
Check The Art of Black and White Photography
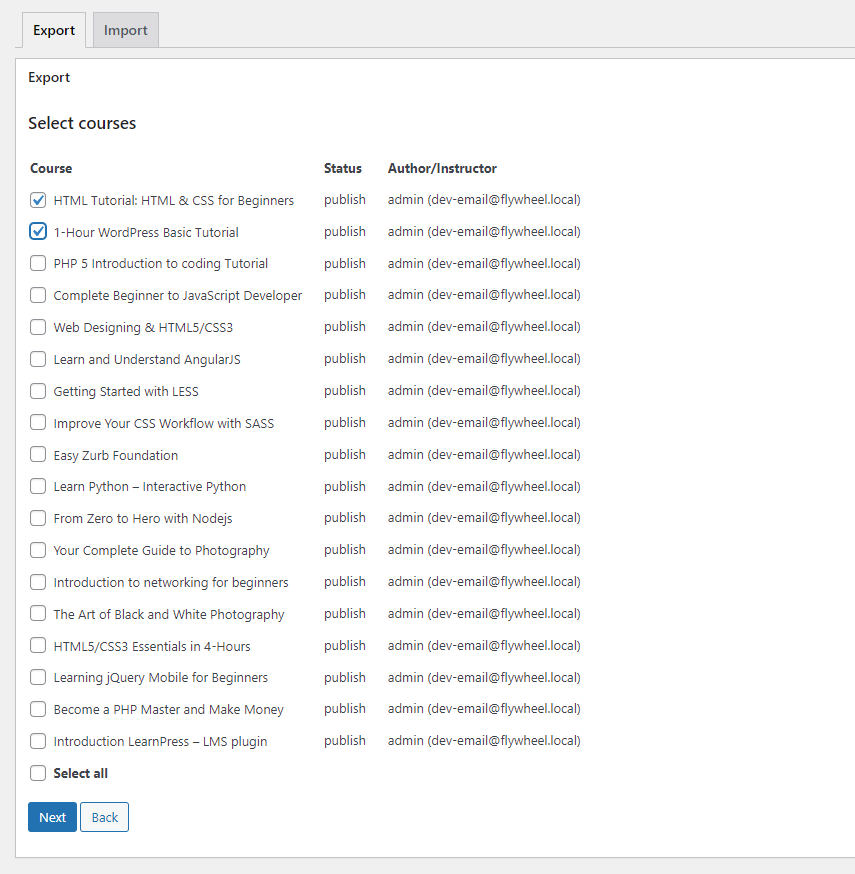(x=38, y=614)
